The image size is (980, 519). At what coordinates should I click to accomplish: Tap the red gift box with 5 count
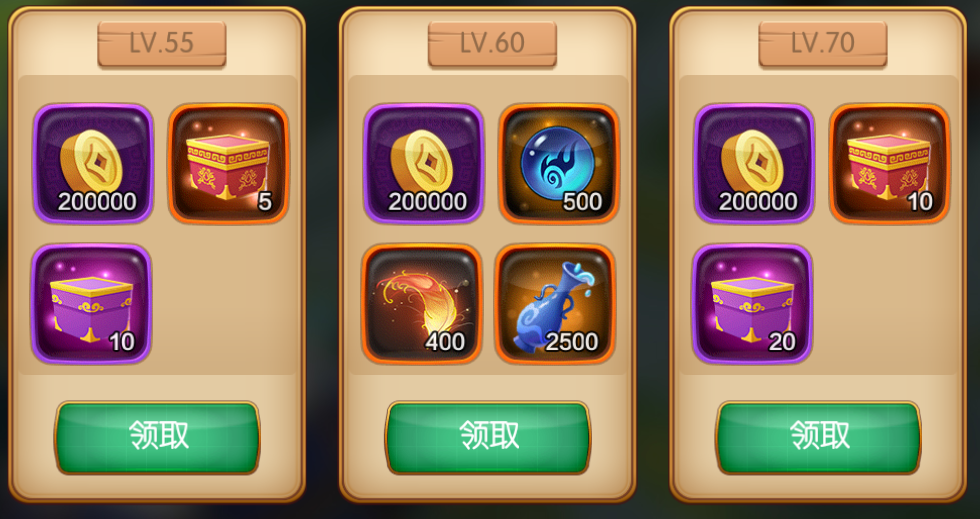click(228, 163)
